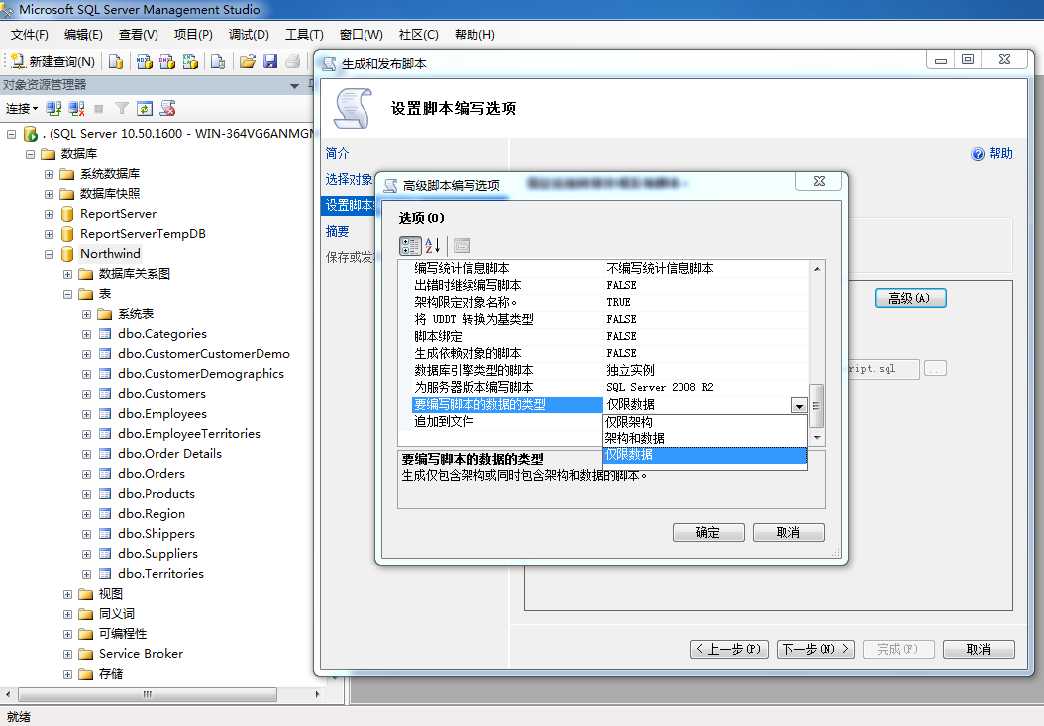Click the SQL Server instance icon in tree
The image size is (1044, 726).
click(31, 134)
